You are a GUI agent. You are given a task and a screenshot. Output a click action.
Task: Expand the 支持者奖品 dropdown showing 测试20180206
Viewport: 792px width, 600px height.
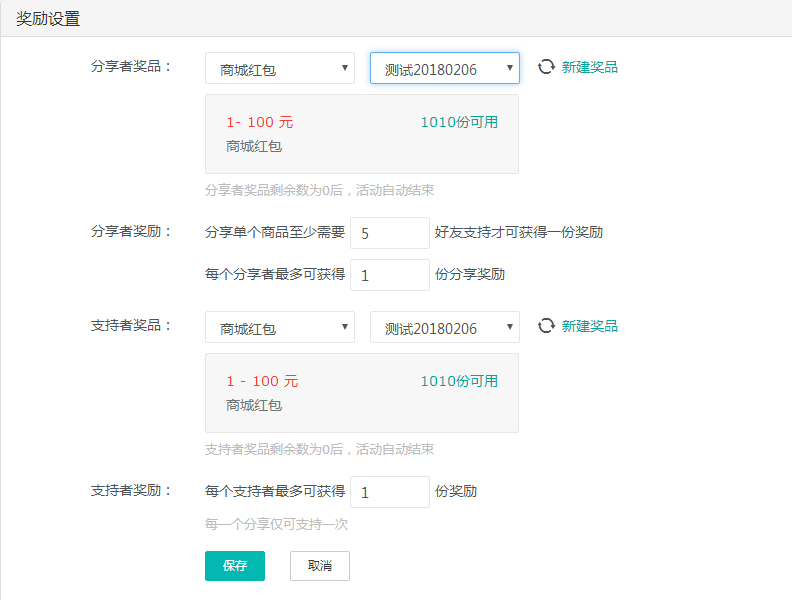444,327
